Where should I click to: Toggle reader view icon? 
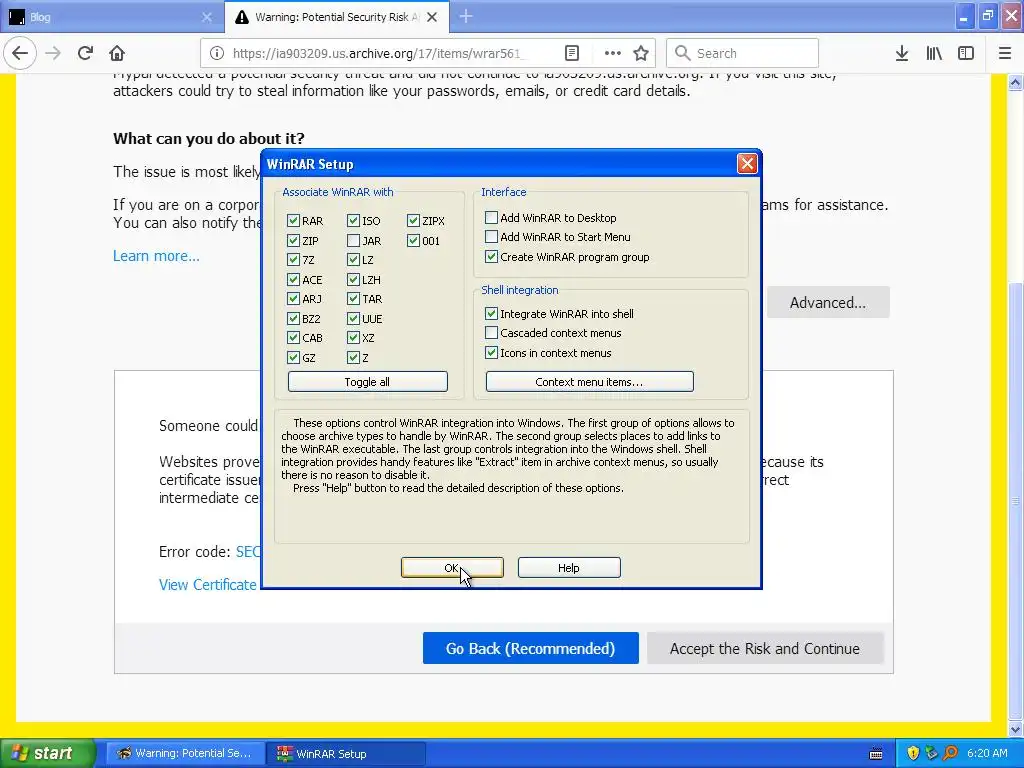(571, 53)
